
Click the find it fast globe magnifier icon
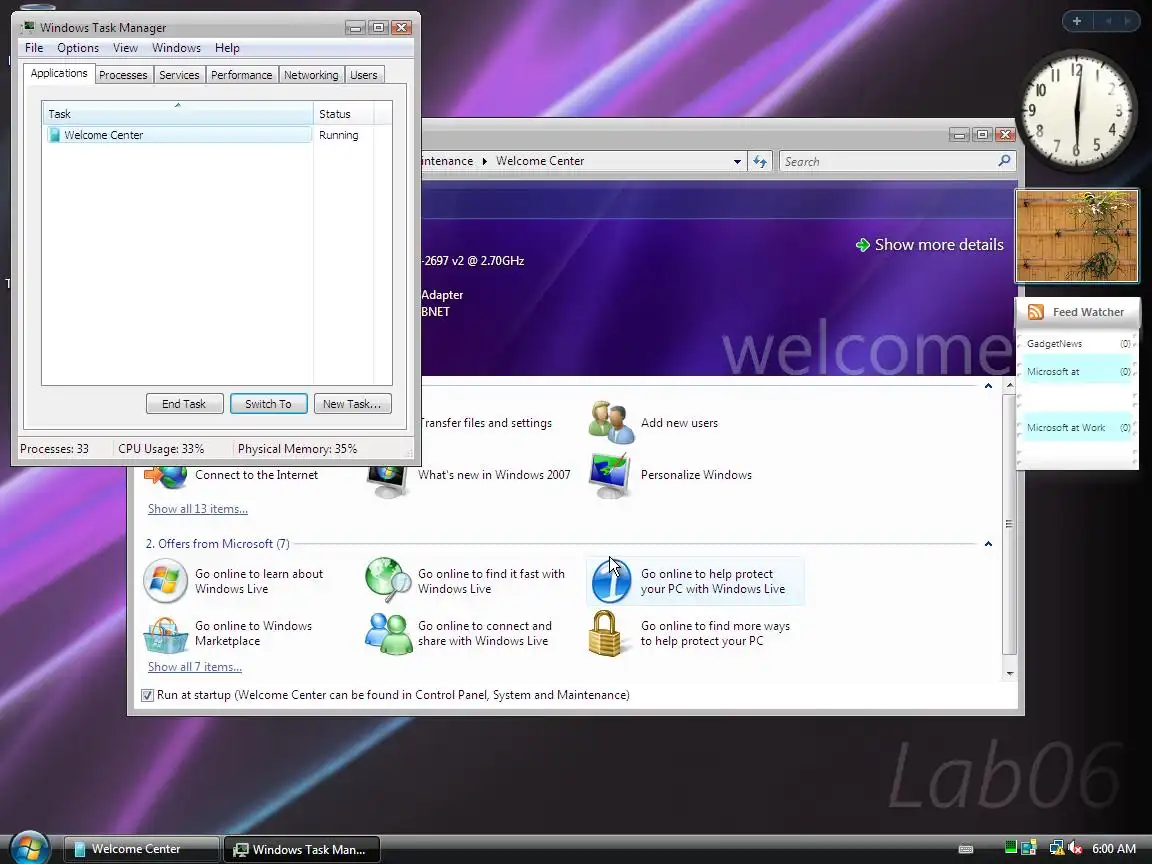pos(388,580)
